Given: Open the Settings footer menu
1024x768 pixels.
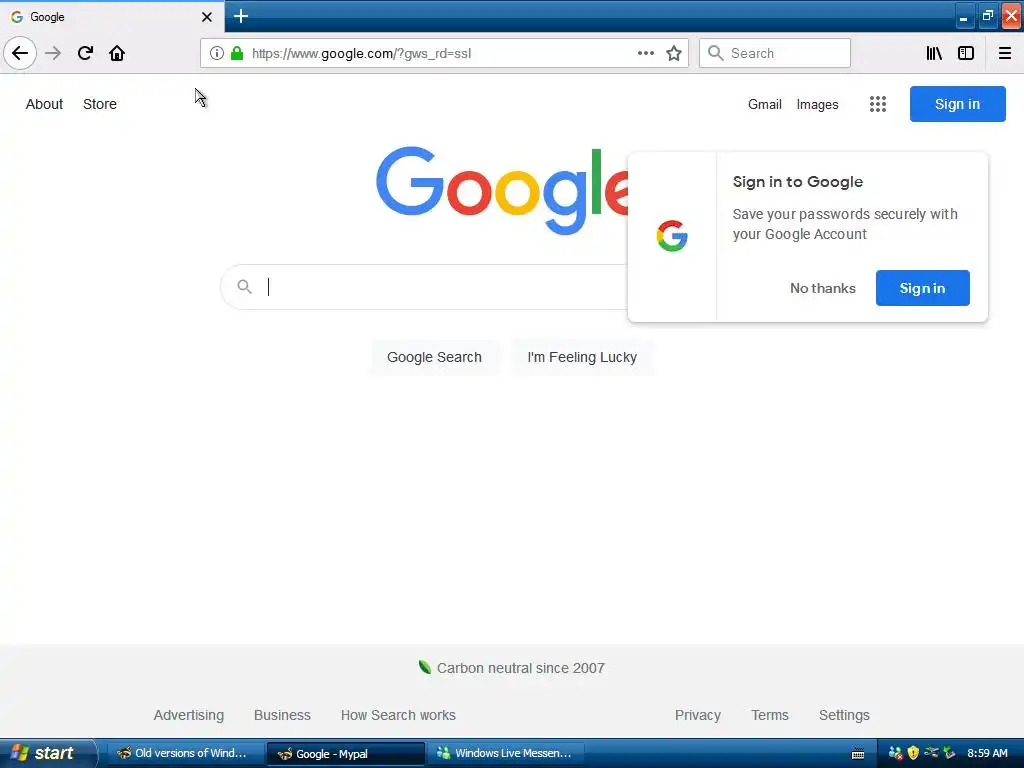Looking at the screenshot, I should tap(844, 715).
